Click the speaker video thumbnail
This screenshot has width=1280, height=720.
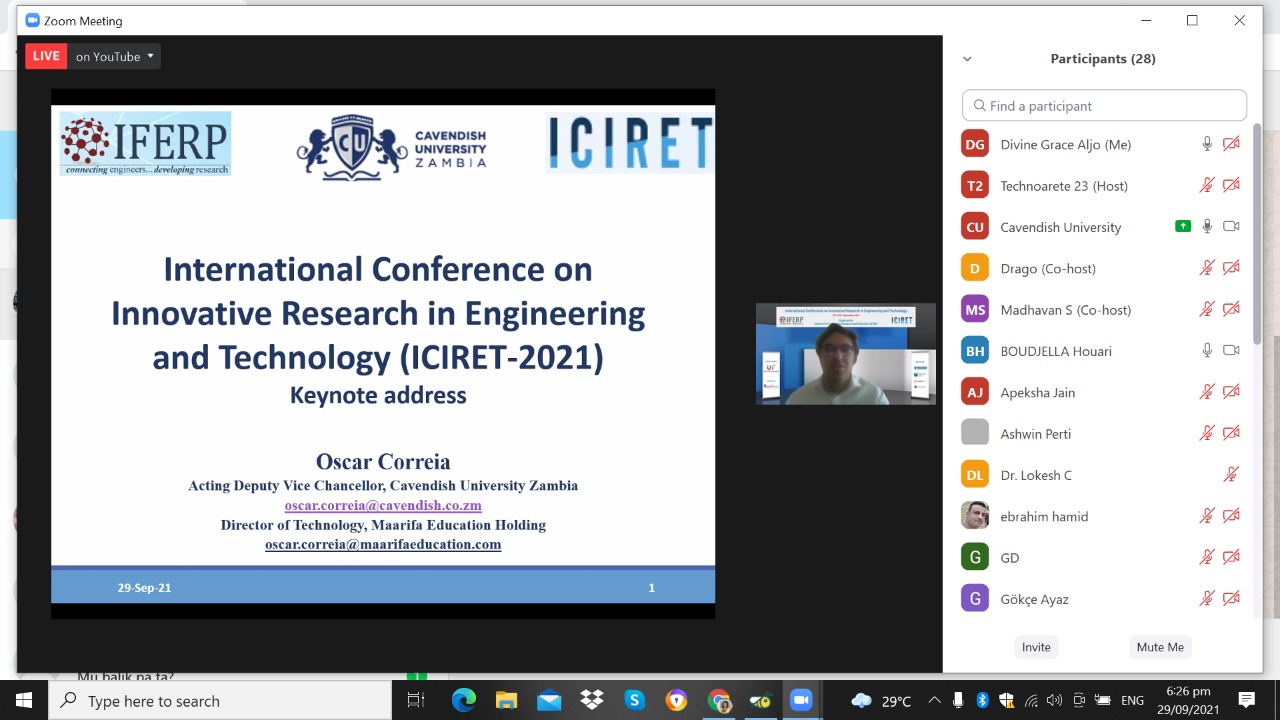pos(846,354)
